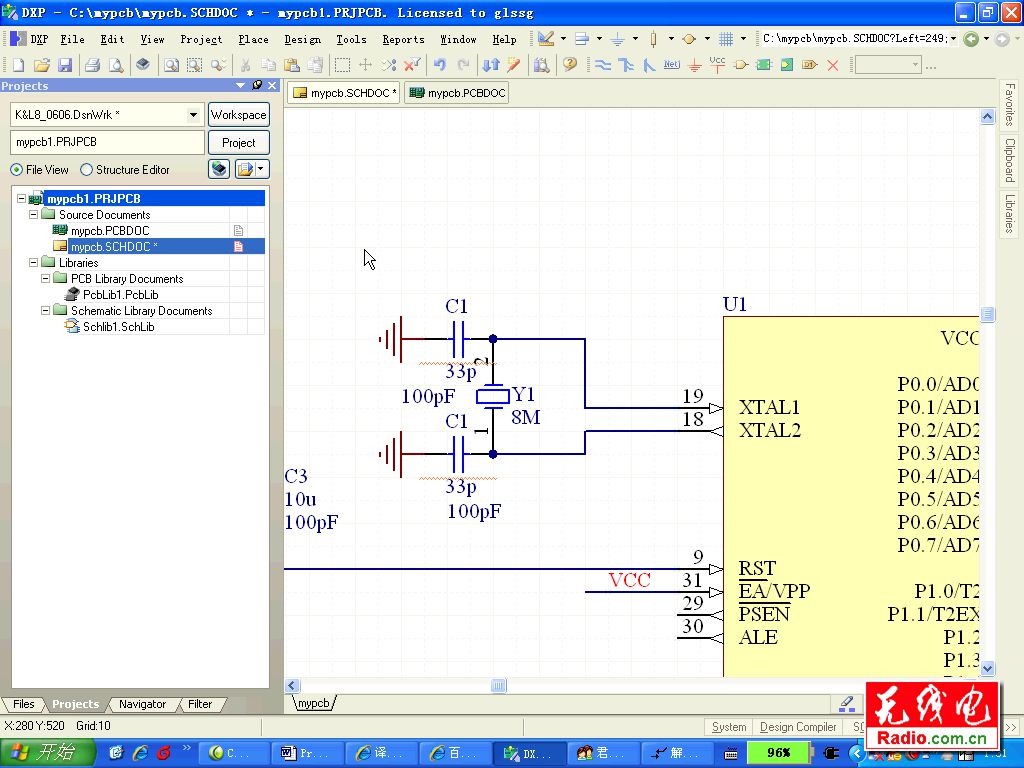Select the Place Net Label icon

pos(671,65)
